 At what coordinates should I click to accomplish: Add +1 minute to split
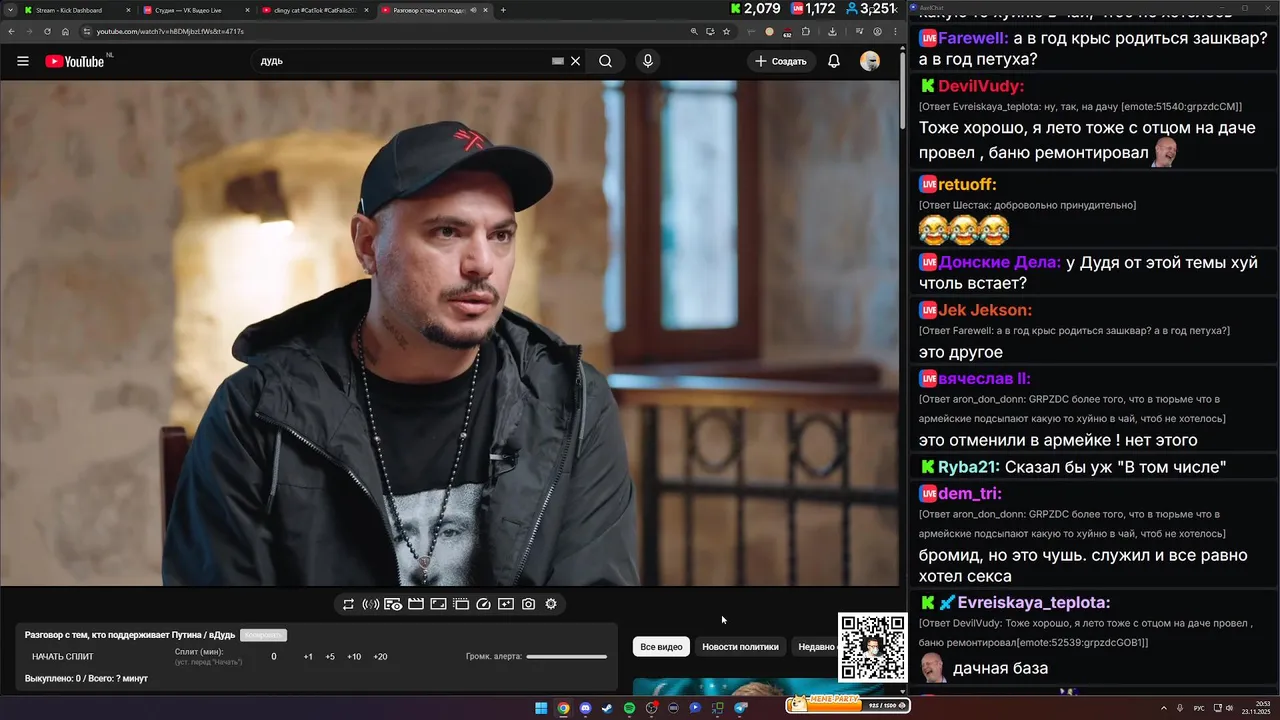click(308, 657)
